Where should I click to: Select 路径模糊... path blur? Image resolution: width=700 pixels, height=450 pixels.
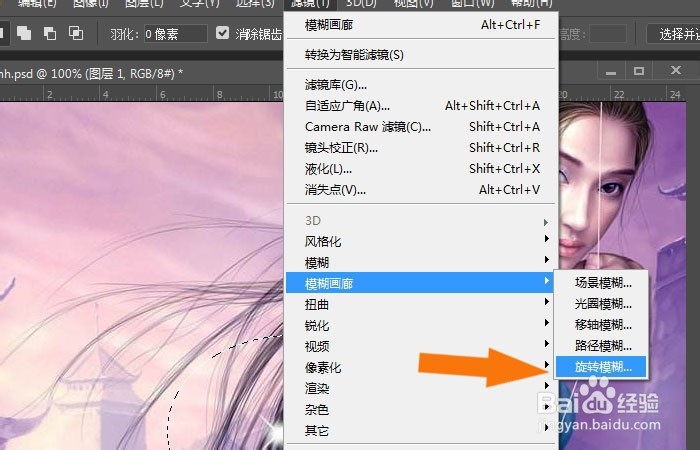click(601, 346)
